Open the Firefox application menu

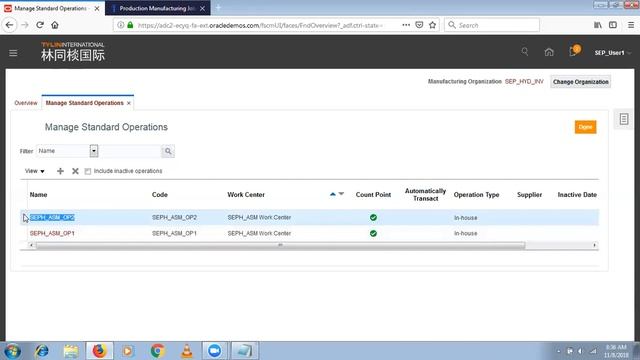click(631, 25)
